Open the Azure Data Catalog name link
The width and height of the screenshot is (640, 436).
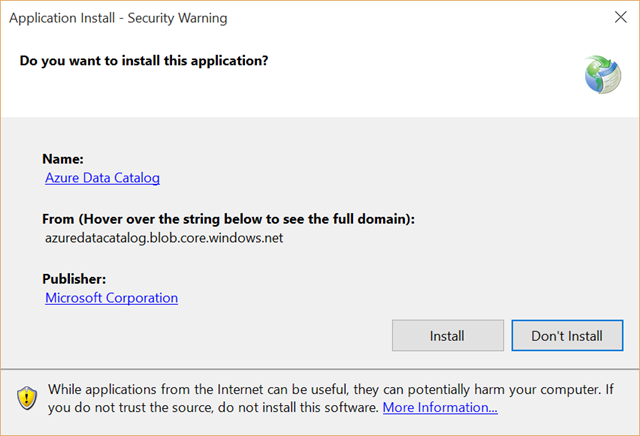pos(102,178)
